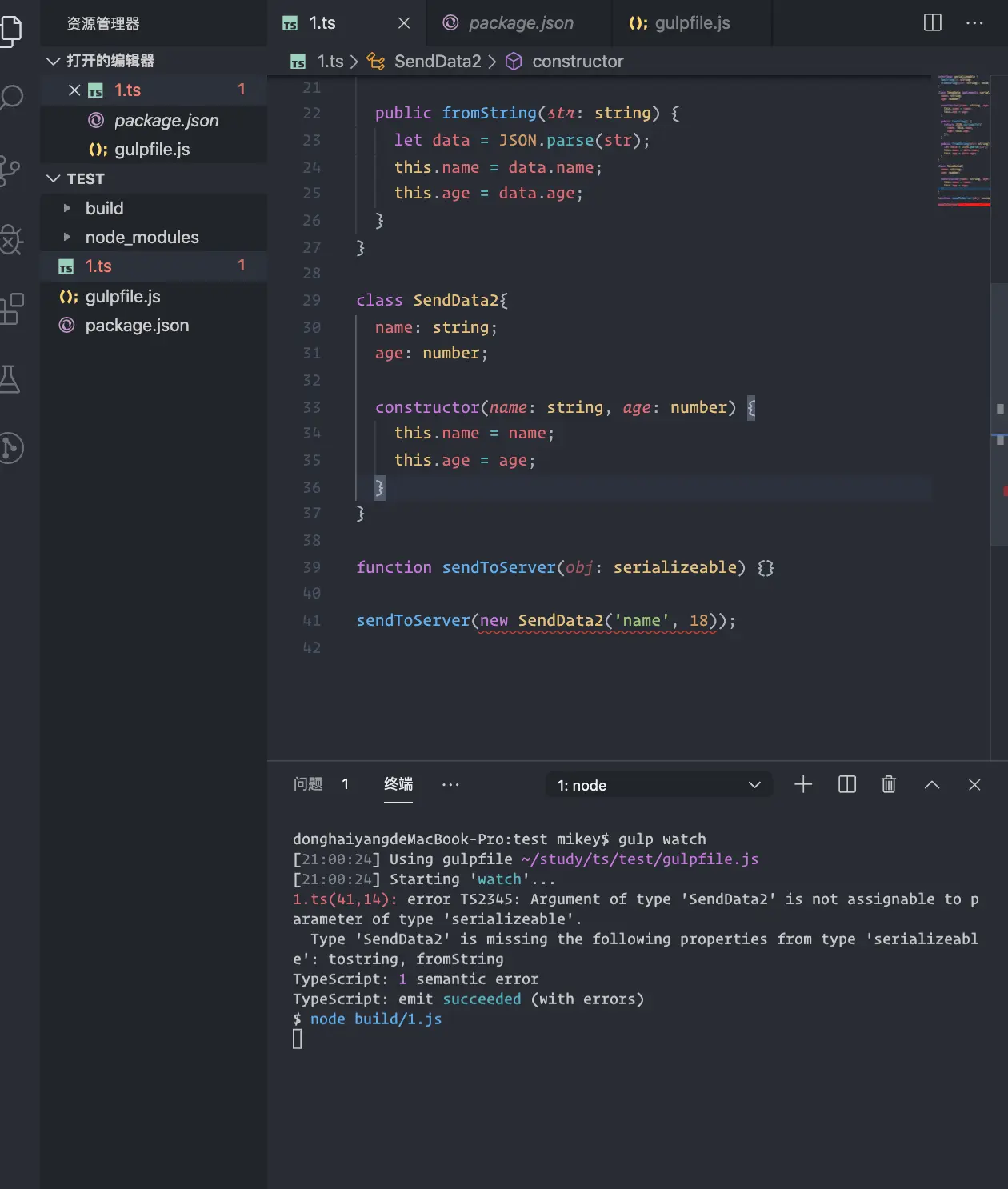Click the TS file icon in breadcrumb

tap(298, 62)
